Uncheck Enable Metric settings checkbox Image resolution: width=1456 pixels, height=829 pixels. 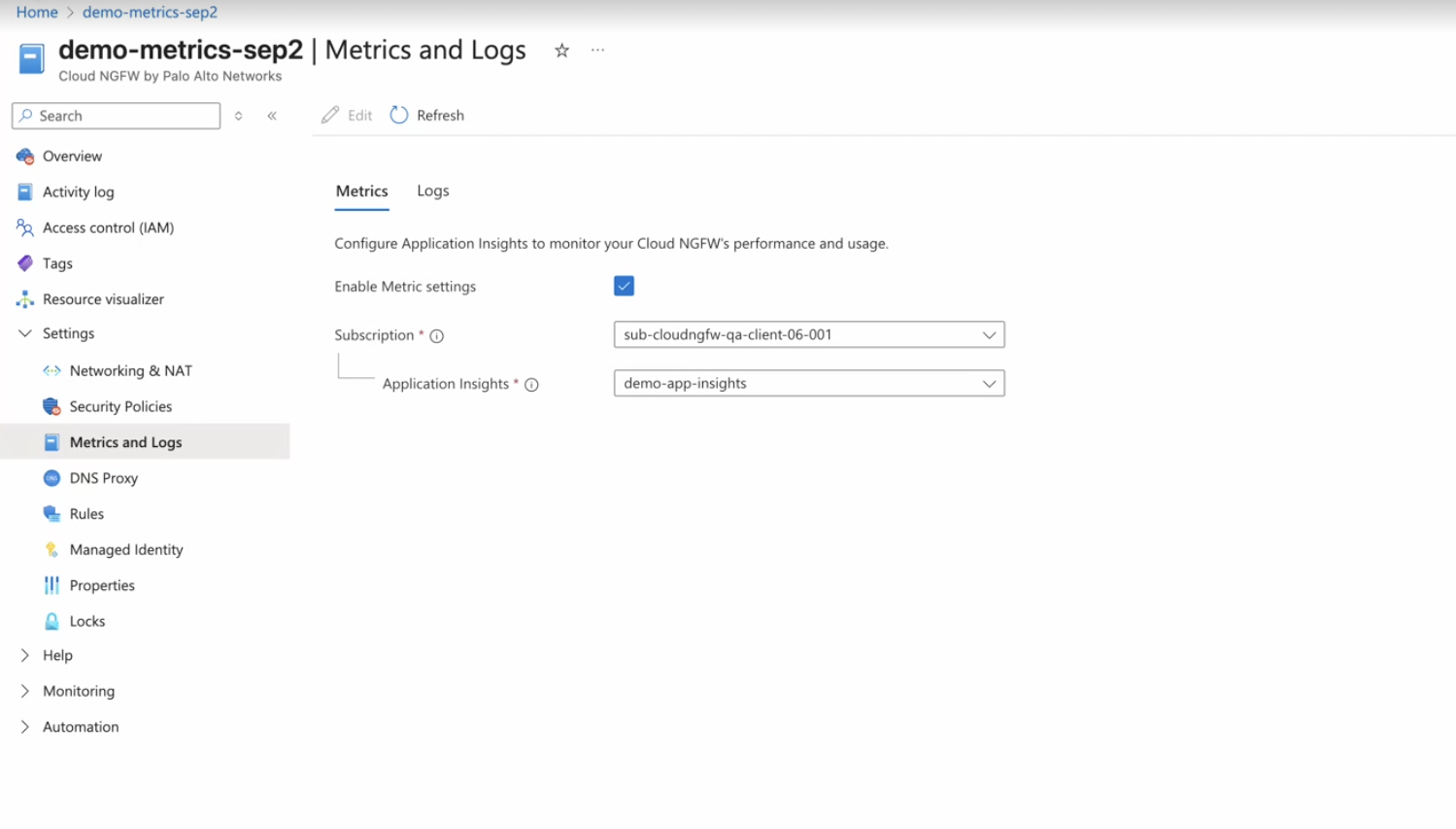(x=624, y=286)
